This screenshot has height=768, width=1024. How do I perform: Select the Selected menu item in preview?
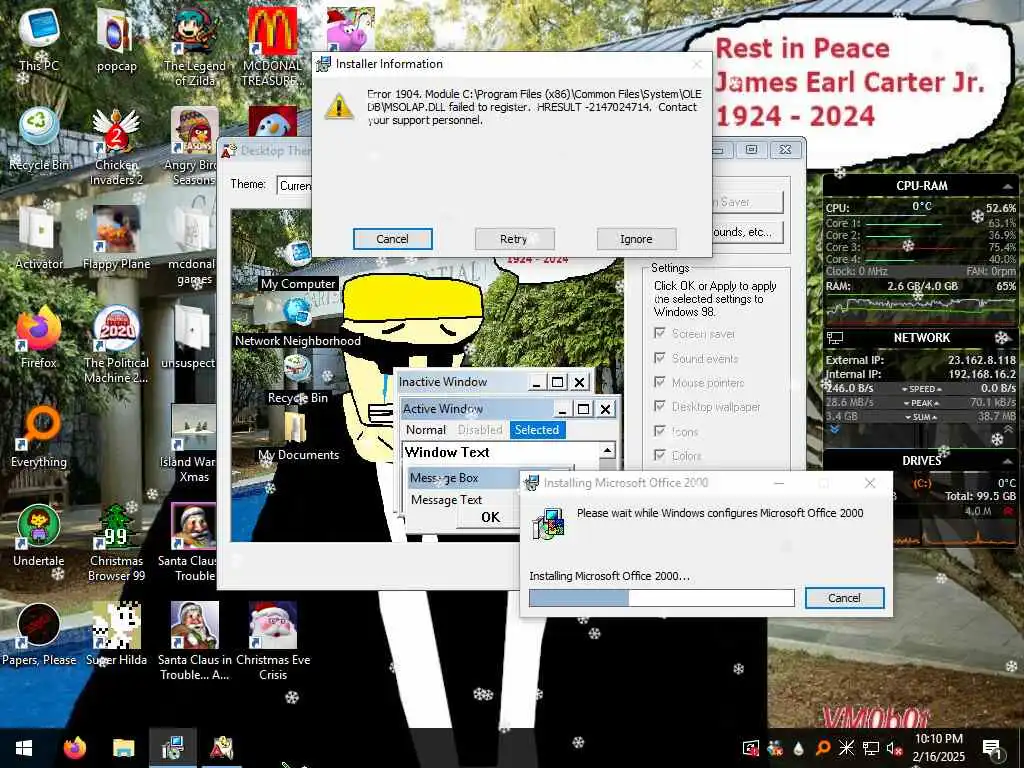537,430
